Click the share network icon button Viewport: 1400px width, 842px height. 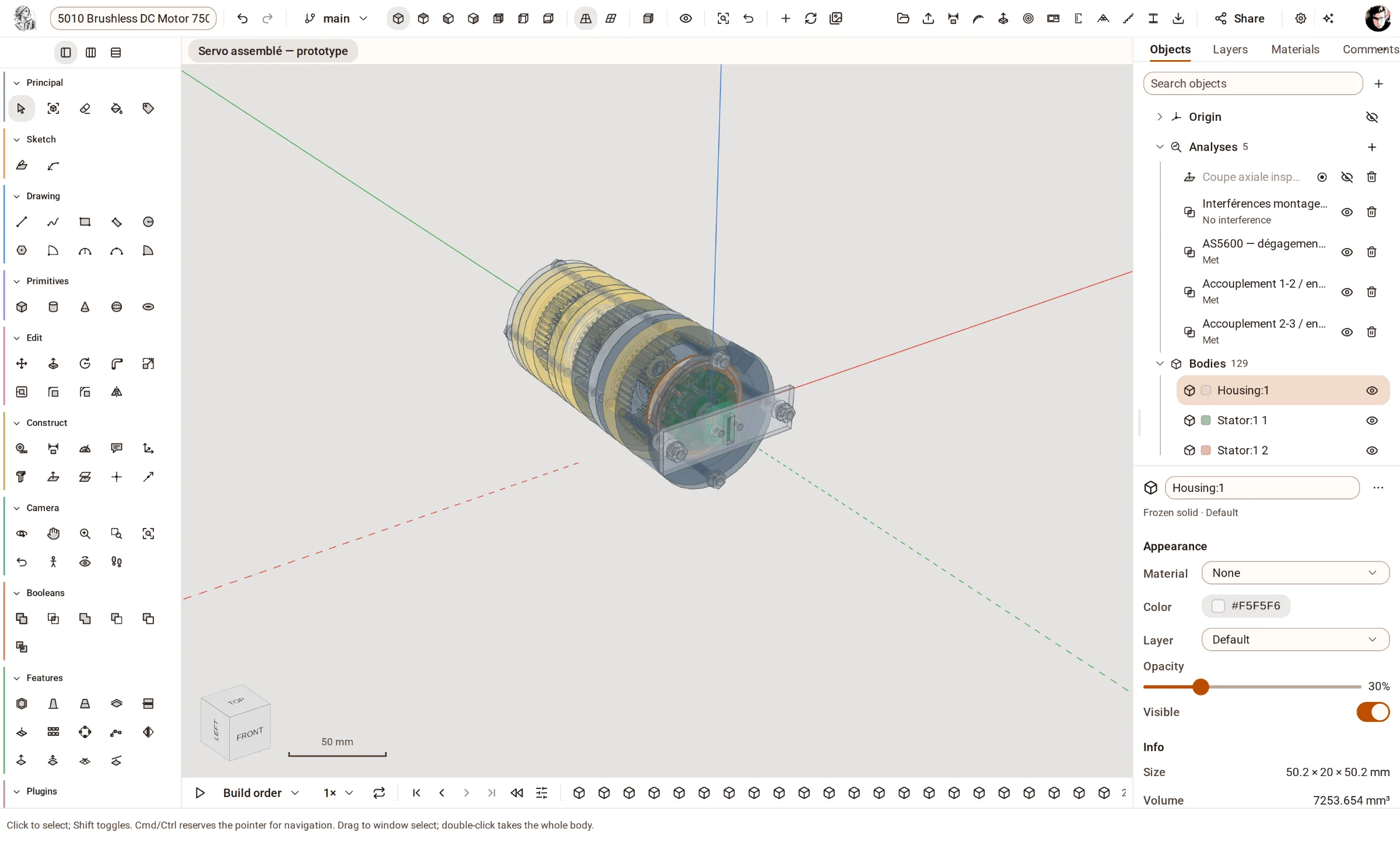[x=1240, y=19]
